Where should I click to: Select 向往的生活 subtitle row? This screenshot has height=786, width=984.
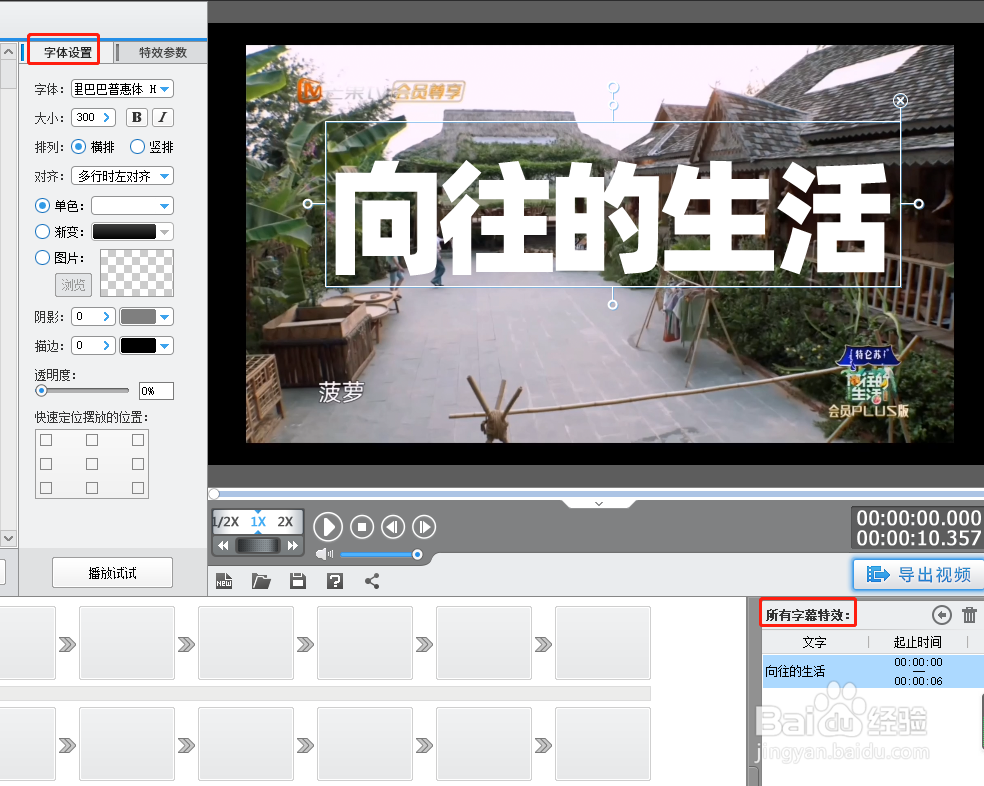(x=873, y=671)
